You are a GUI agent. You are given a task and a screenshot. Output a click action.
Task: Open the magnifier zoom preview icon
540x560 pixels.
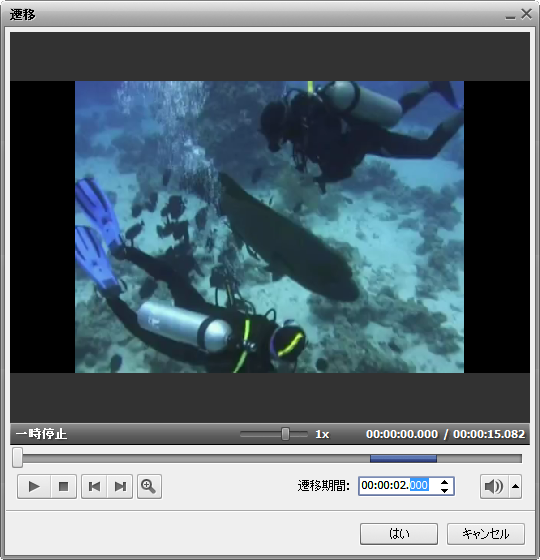(149, 486)
